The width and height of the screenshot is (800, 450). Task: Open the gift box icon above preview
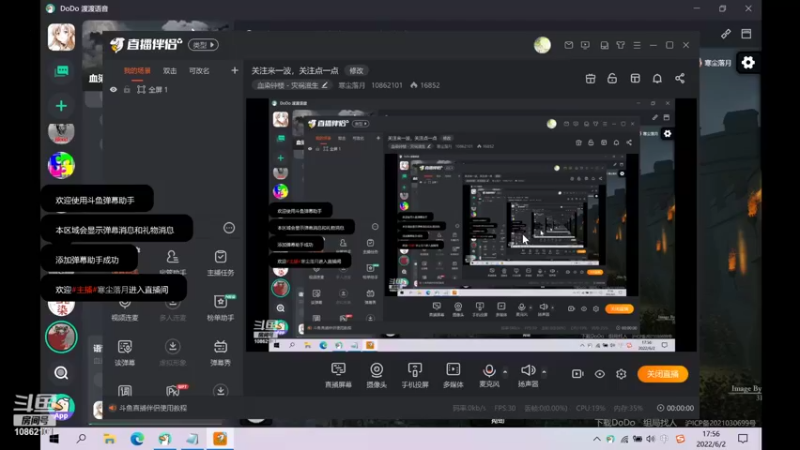(x=590, y=79)
